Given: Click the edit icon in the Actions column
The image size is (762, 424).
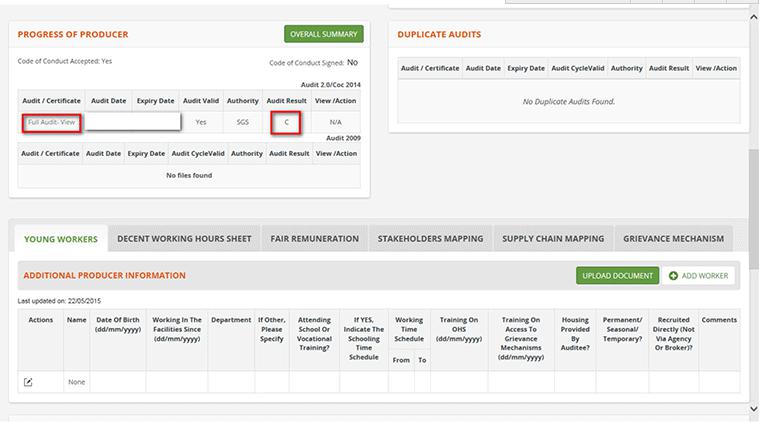Looking at the screenshot, I should coord(28,382).
